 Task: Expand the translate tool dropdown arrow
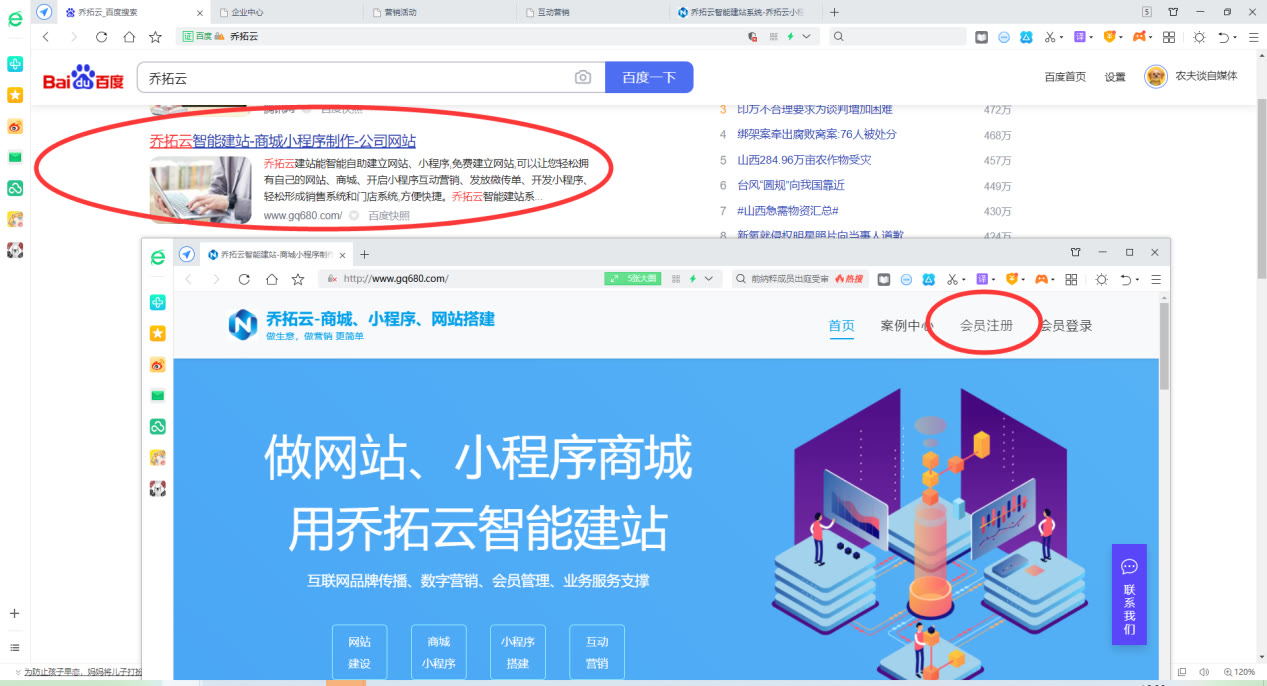[1093, 35]
